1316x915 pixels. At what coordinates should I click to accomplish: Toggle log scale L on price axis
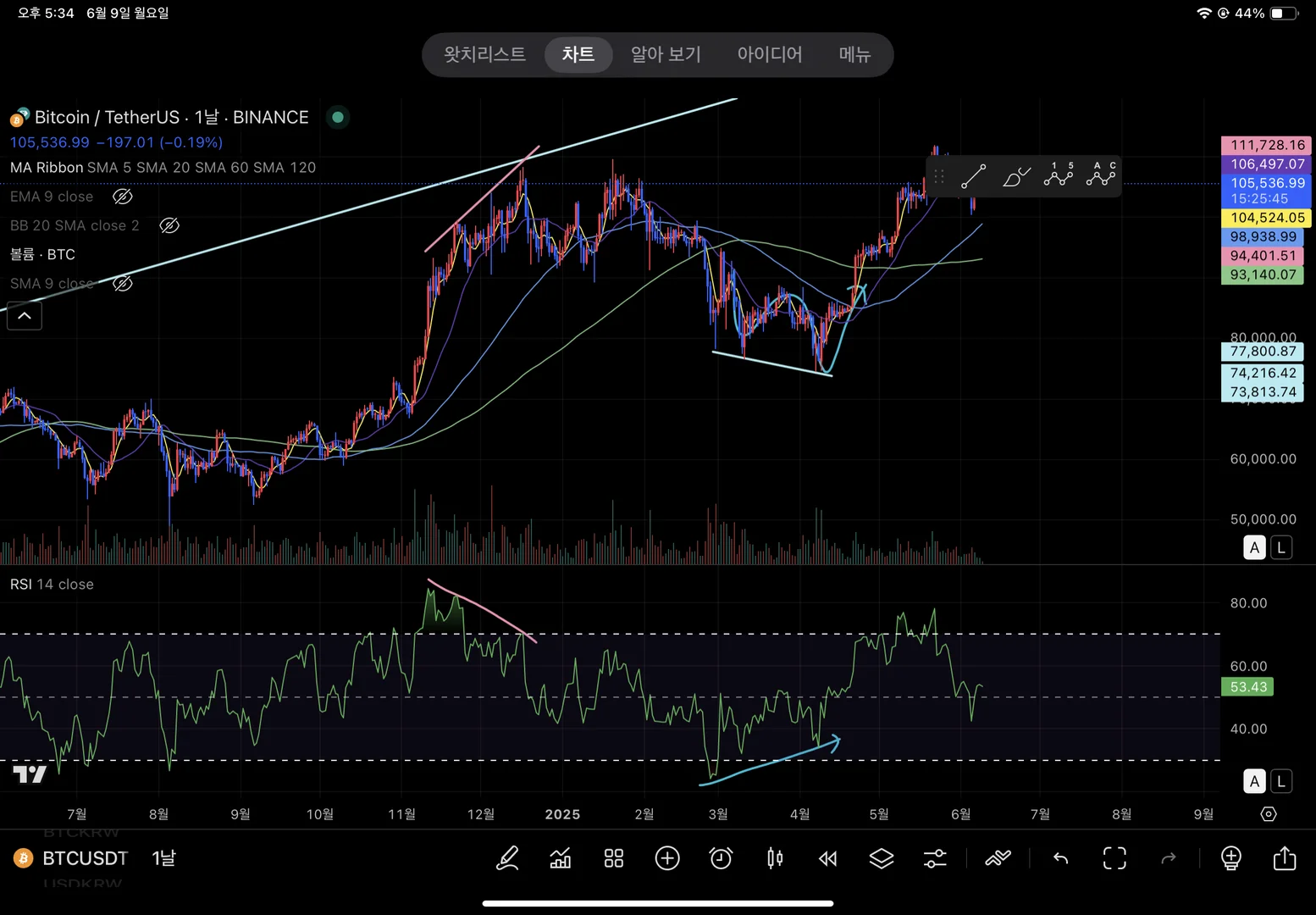coord(1281,547)
